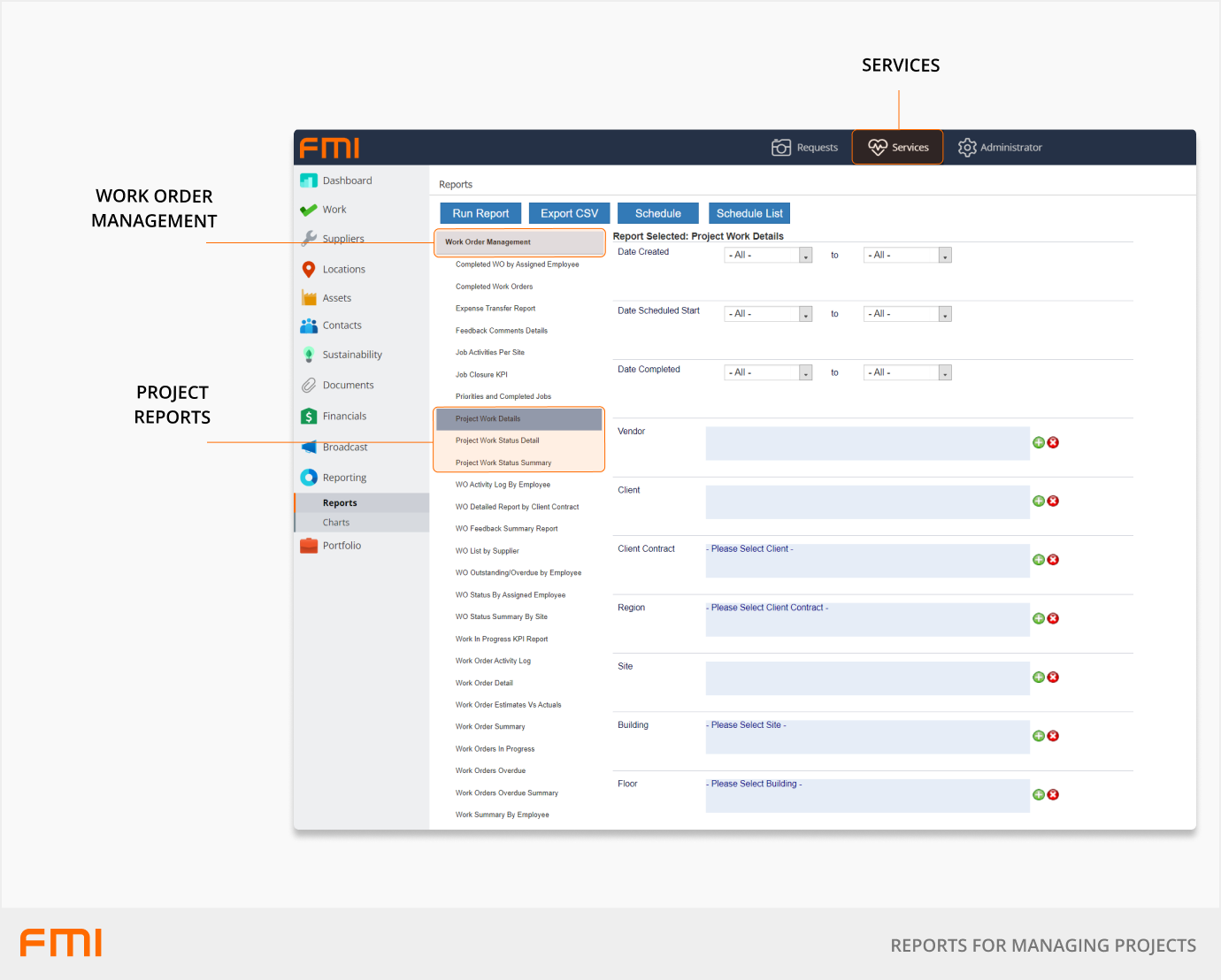Open the Charts submenu item
The width and height of the screenshot is (1221, 980).
click(336, 523)
